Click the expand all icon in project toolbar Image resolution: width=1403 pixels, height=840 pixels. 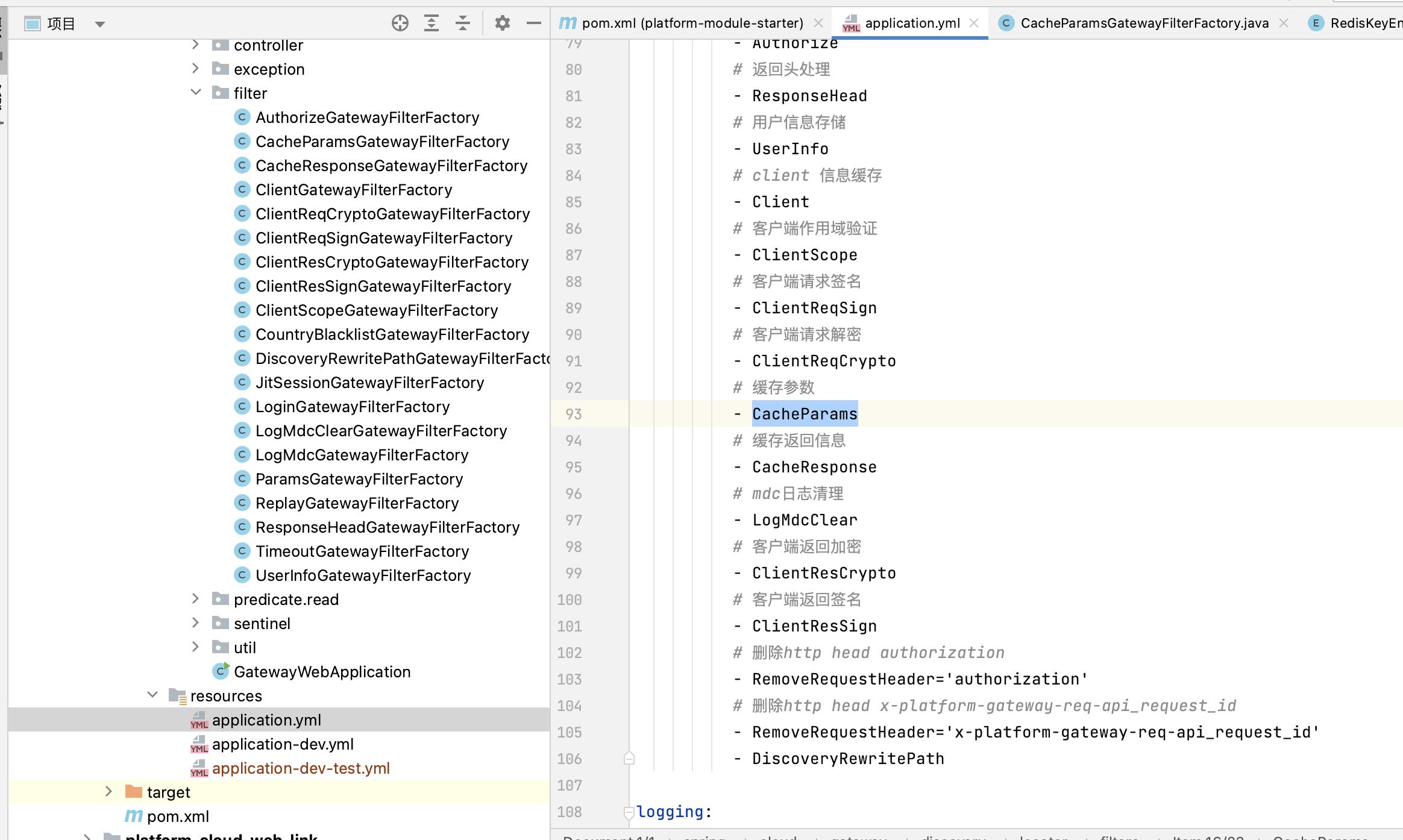[x=432, y=24]
